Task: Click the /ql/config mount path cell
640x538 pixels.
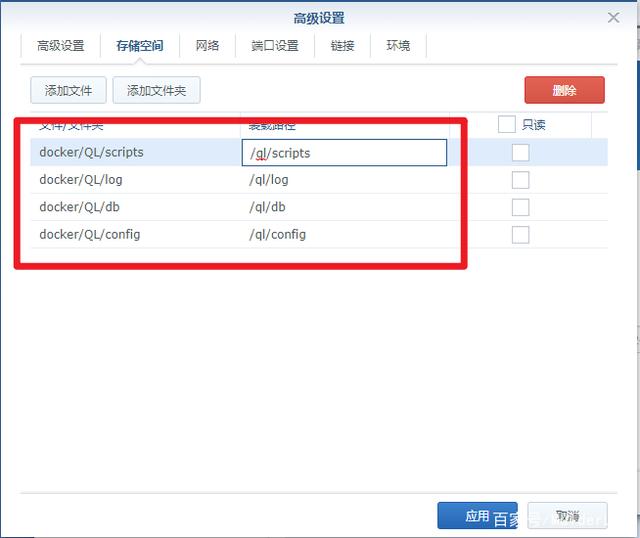Action: (x=278, y=234)
